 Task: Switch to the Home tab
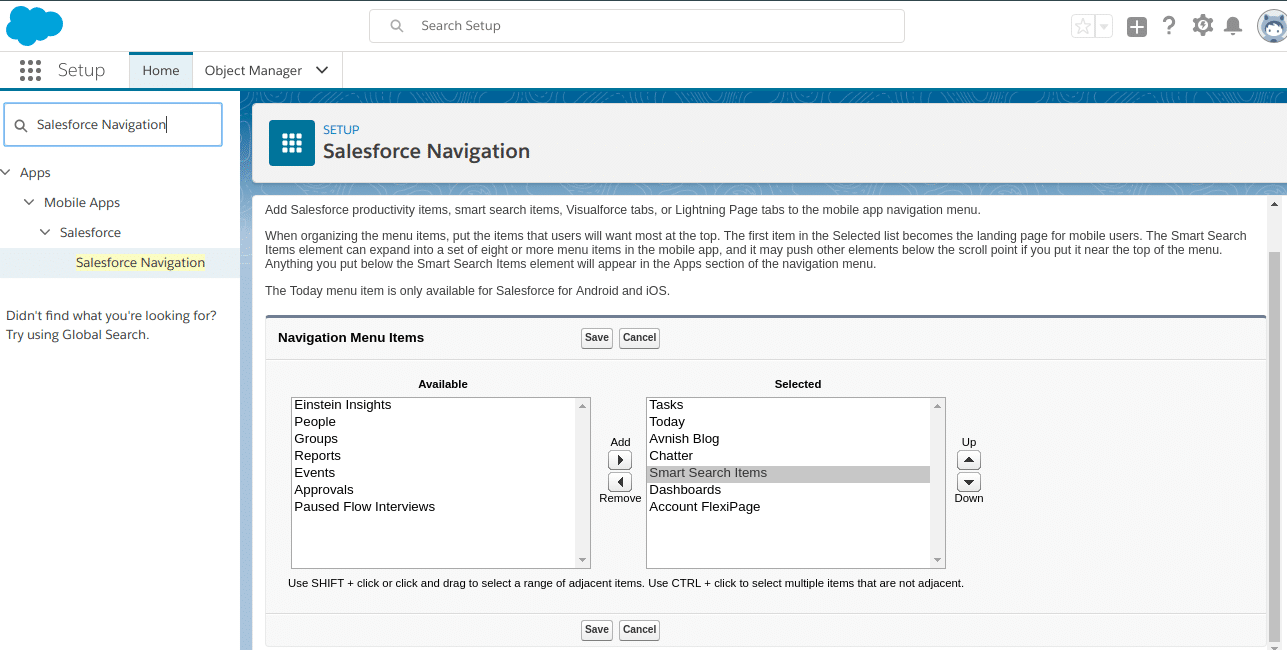(160, 70)
